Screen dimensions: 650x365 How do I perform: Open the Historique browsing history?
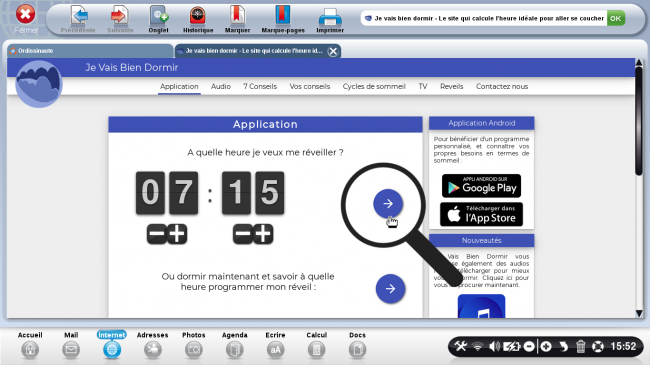click(x=198, y=16)
